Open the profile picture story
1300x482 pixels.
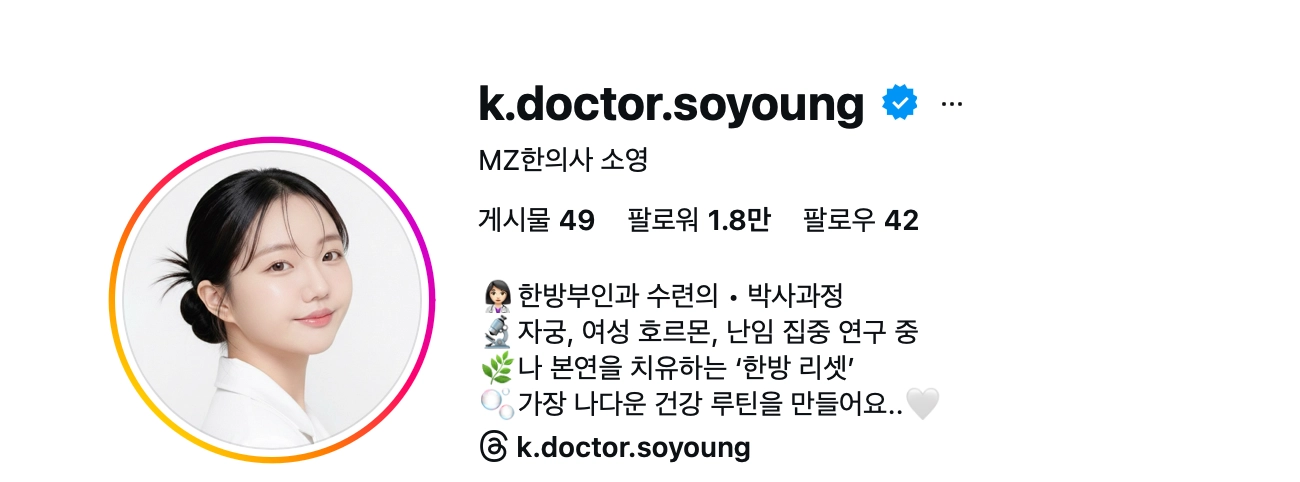[x=272, y=300]
